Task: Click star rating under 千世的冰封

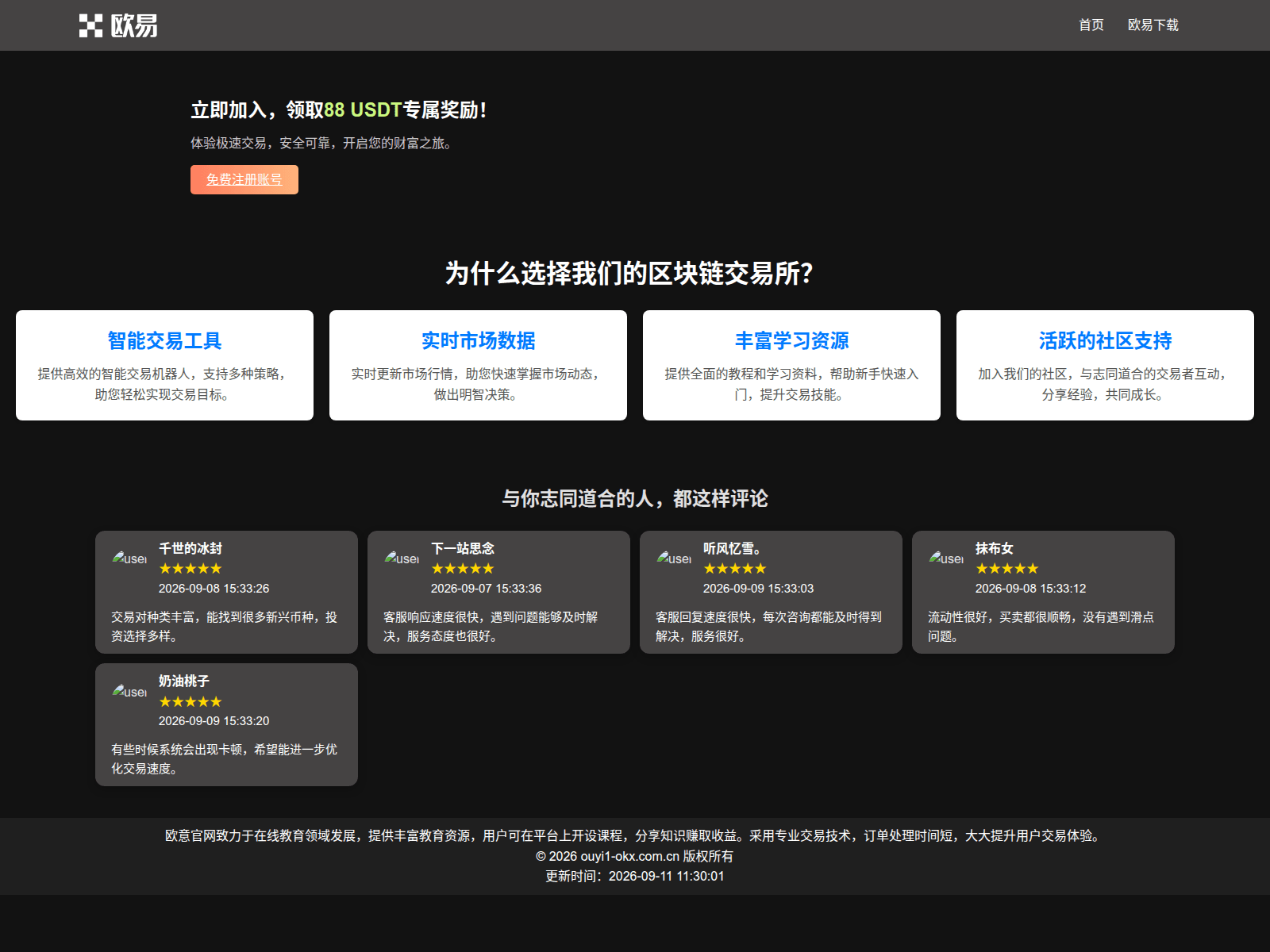Action: click(x=190, y=569)
